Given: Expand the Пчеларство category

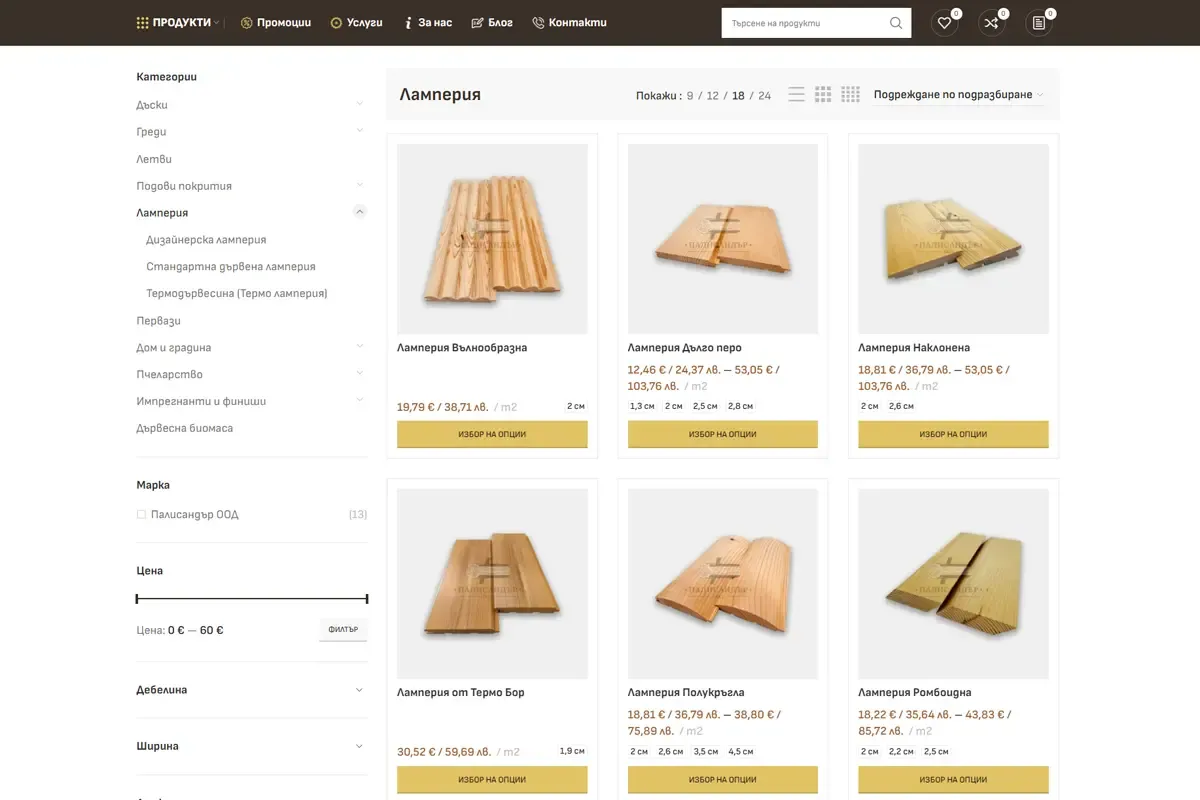Looking at the screenshot, I should click(x=360, y=374).
